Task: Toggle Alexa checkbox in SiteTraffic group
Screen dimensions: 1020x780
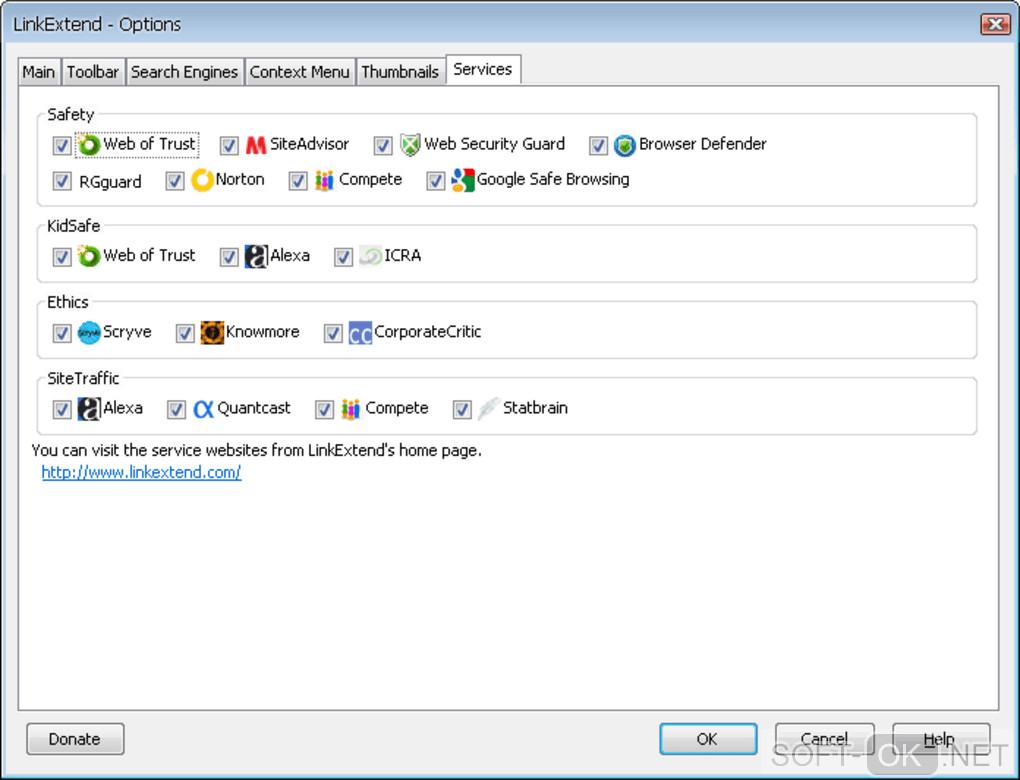Action: [62, 409]
